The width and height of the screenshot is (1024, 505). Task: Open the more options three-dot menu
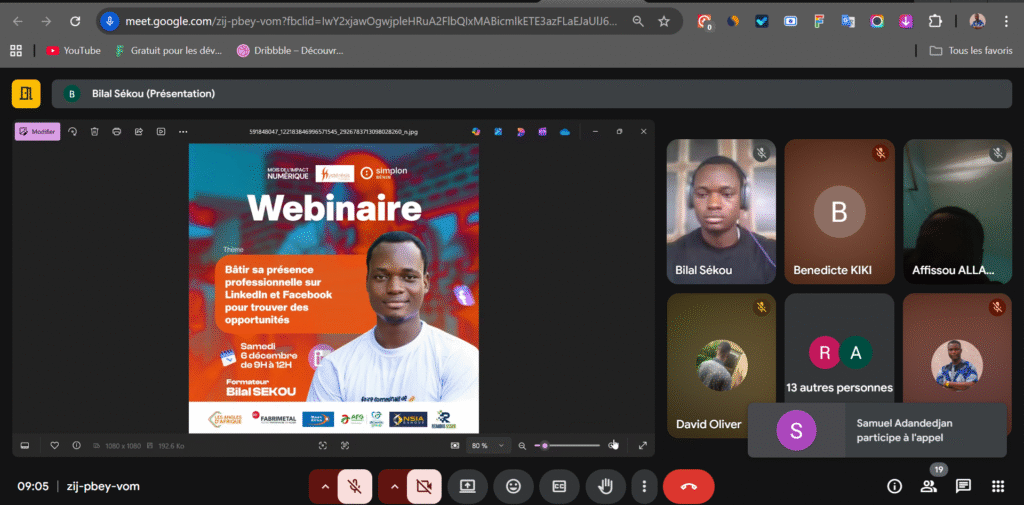pyautogui.click(x=644, y=486)
